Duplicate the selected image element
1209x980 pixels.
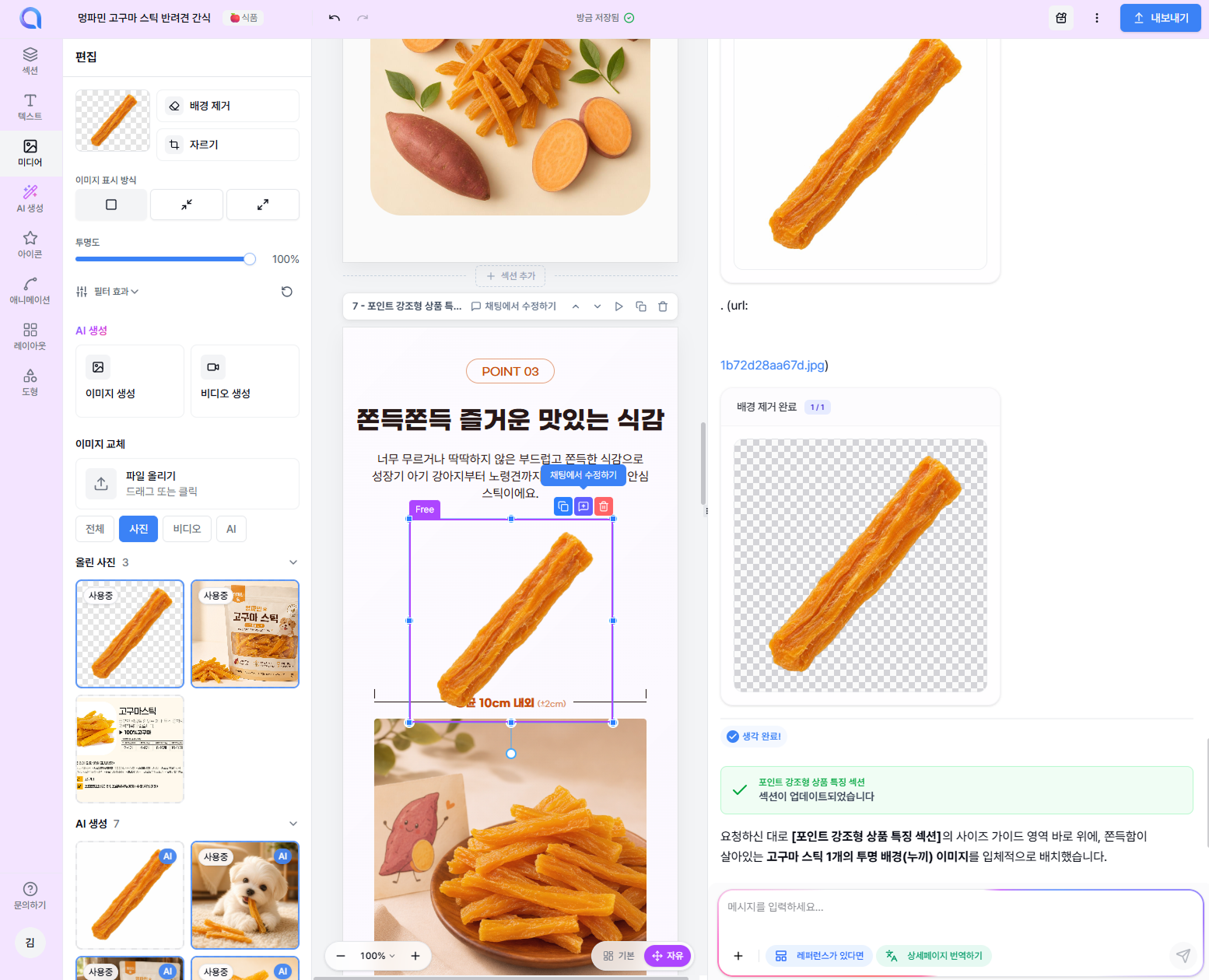(563, 506)
